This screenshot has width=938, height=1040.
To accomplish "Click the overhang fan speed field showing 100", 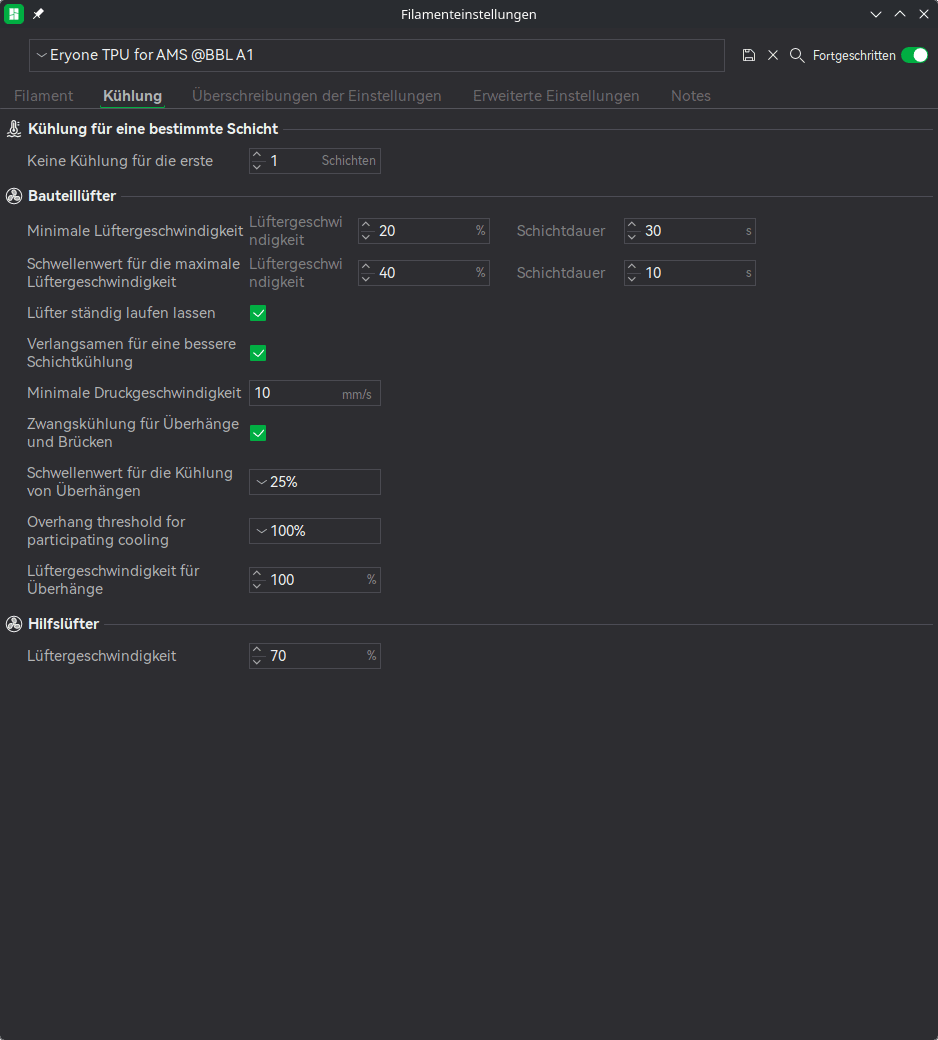I will coord(314,580).
